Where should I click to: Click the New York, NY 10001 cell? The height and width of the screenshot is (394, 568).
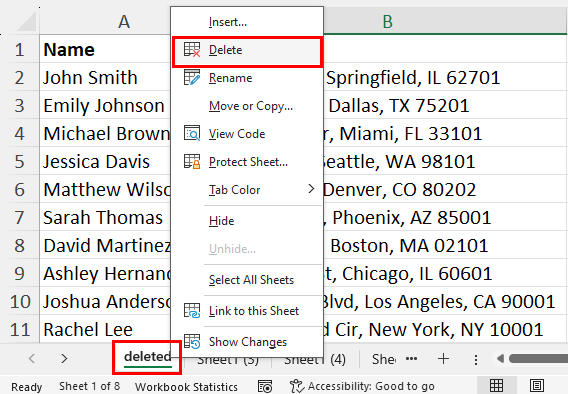(x=446, y=330)
